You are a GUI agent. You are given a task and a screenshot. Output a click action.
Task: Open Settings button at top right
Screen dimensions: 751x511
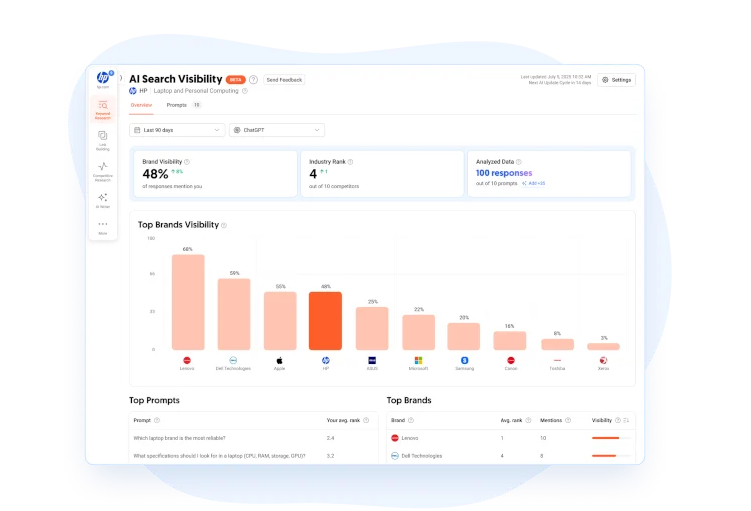(x=616, y=80)
